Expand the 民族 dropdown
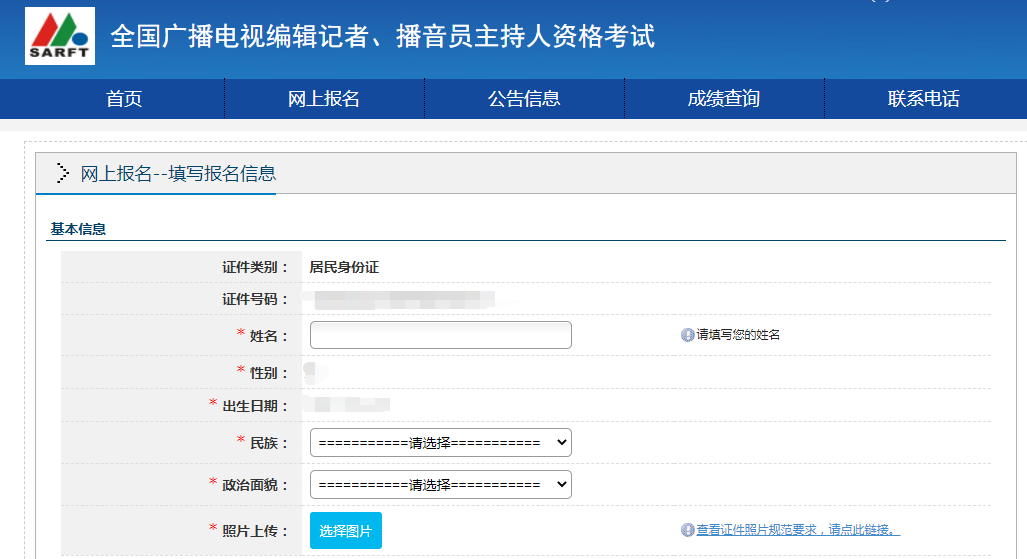 click(x=440, y=442)
